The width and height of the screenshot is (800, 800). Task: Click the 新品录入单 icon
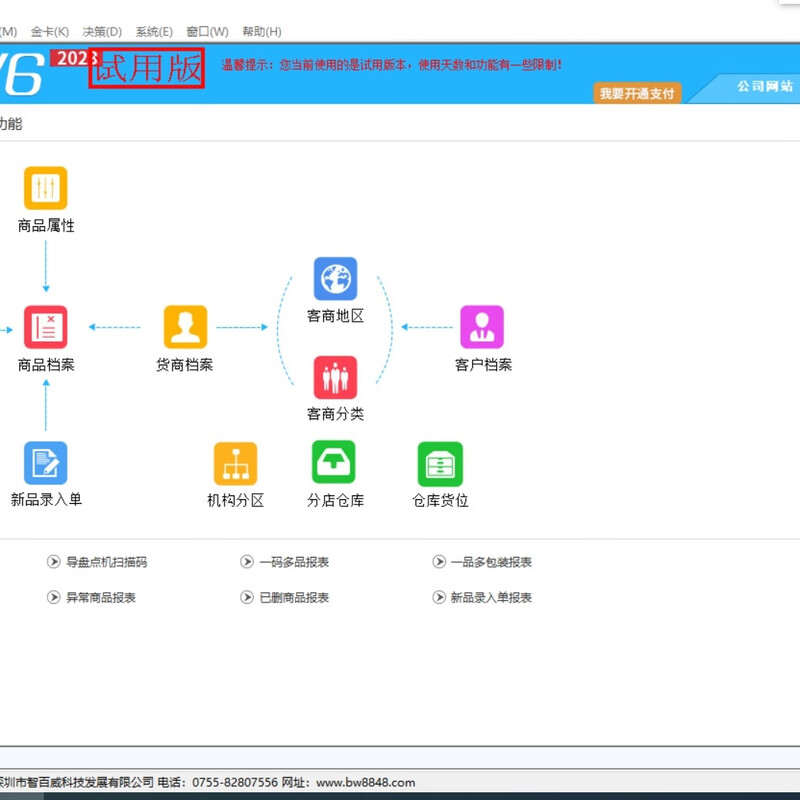click(x=46, y=463)
